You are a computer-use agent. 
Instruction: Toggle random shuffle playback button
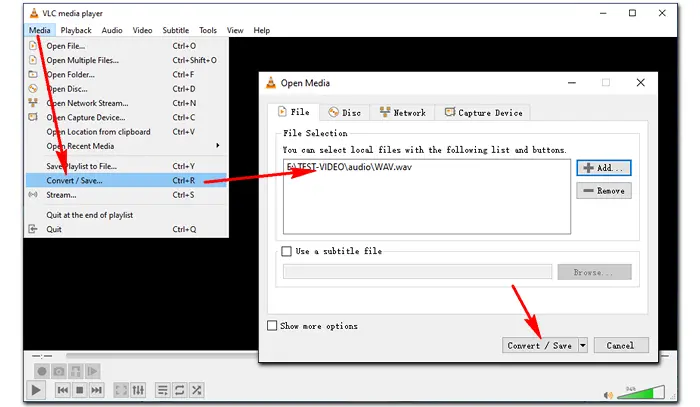[196, 390]
